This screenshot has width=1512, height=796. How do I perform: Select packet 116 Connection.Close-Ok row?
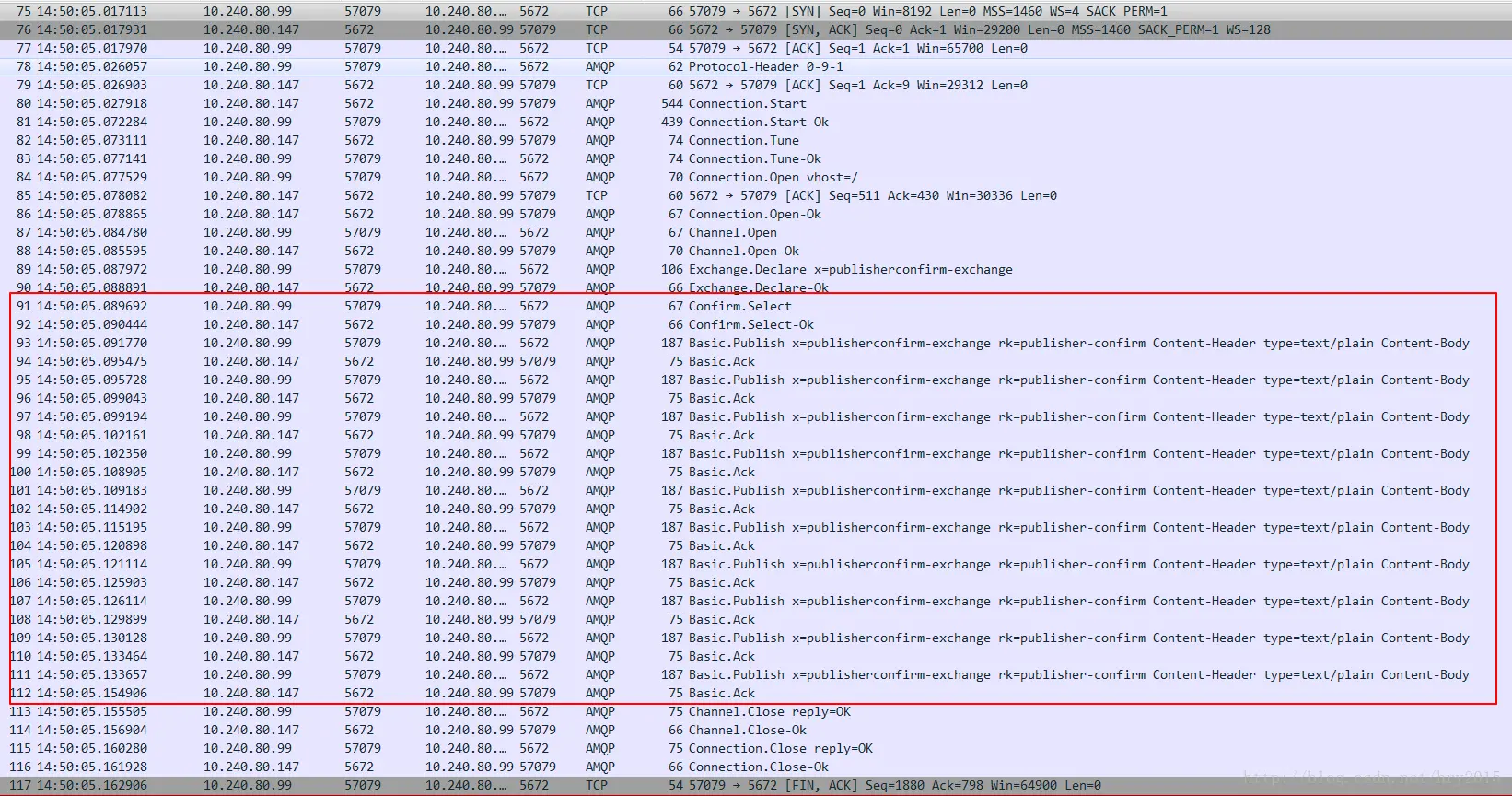(756, 767)
